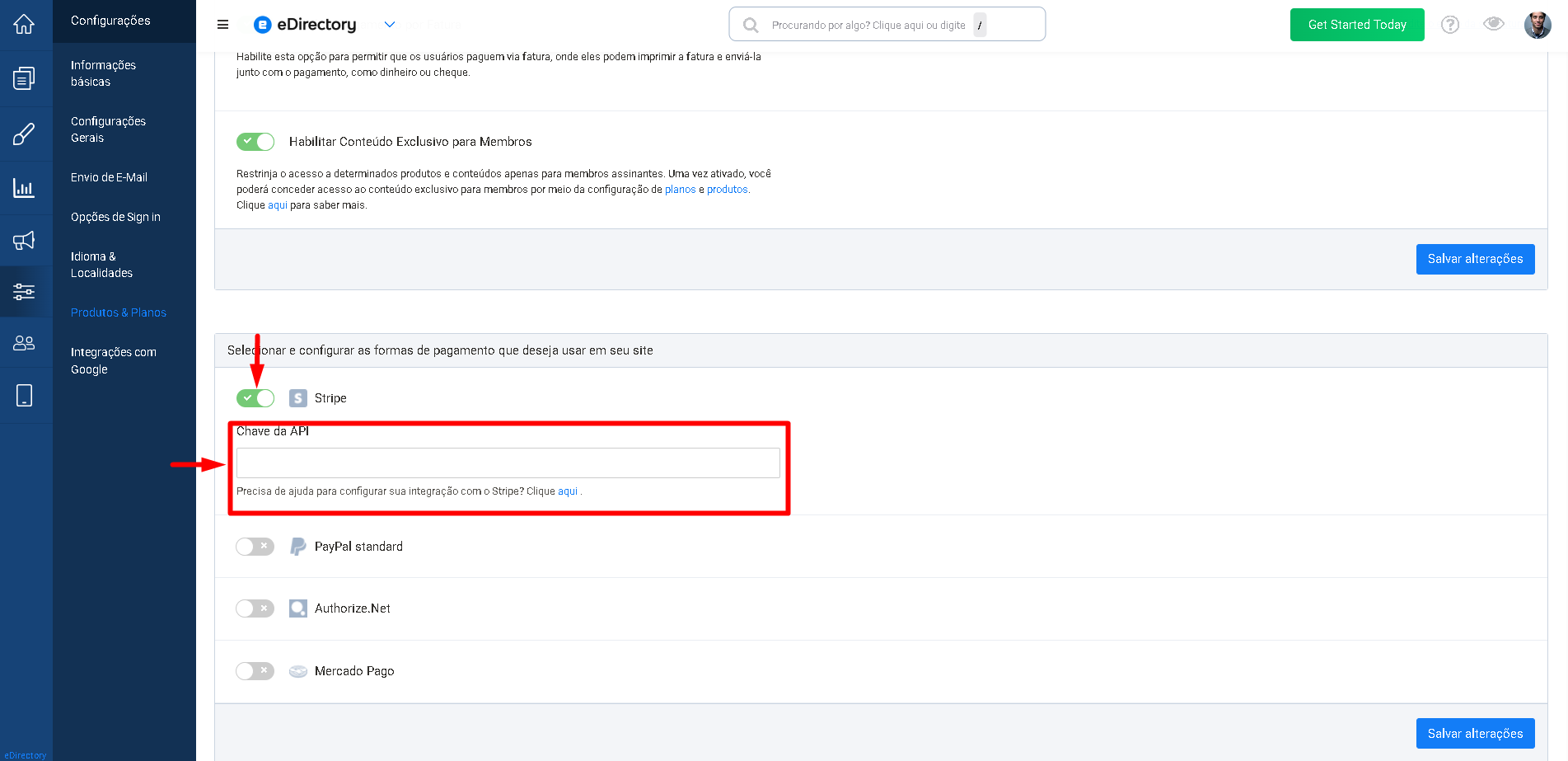The width and height of the screenshot is (1568, 761).
Task: Enable the Authorize.Net switch
Action: 255,608
